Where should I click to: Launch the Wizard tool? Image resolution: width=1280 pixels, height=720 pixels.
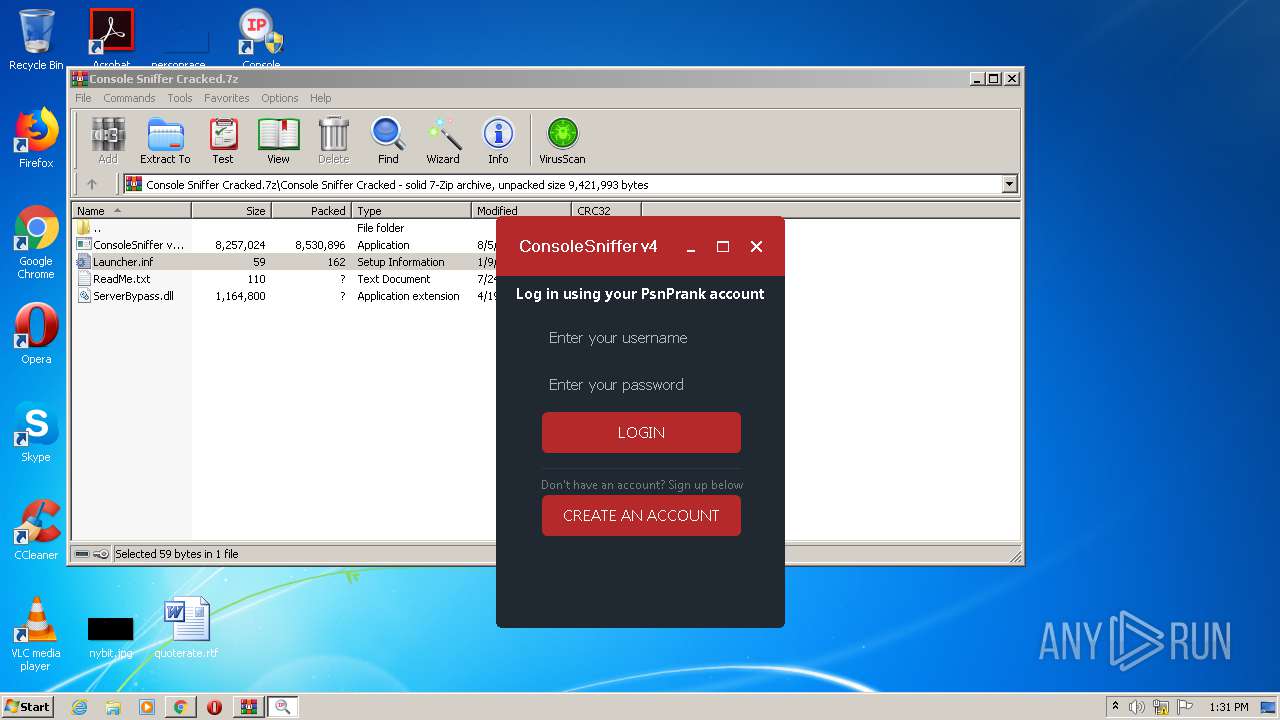click(x=443, y=140)
